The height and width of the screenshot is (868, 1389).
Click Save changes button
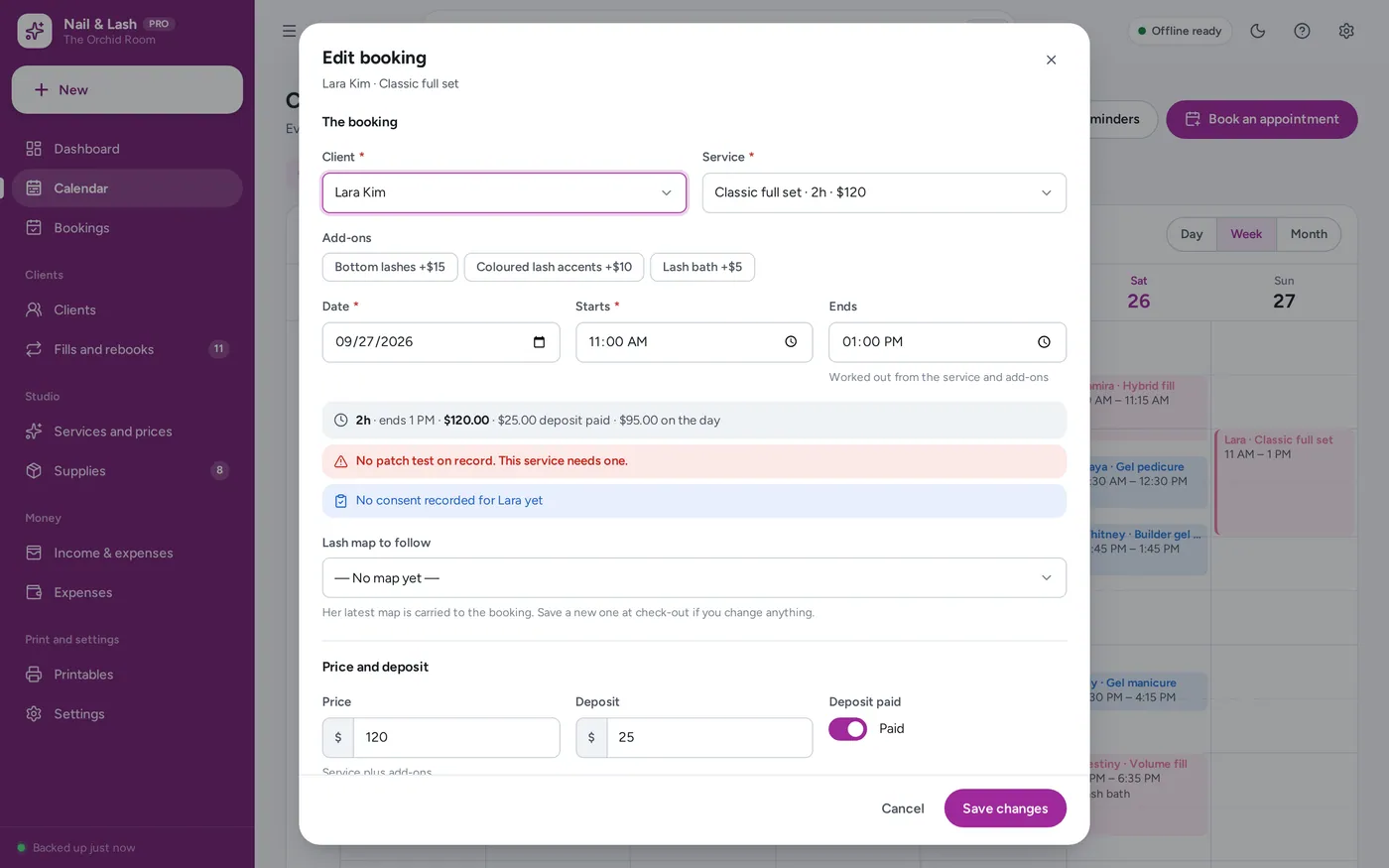pyautogui.click(x=1005, y=808)
